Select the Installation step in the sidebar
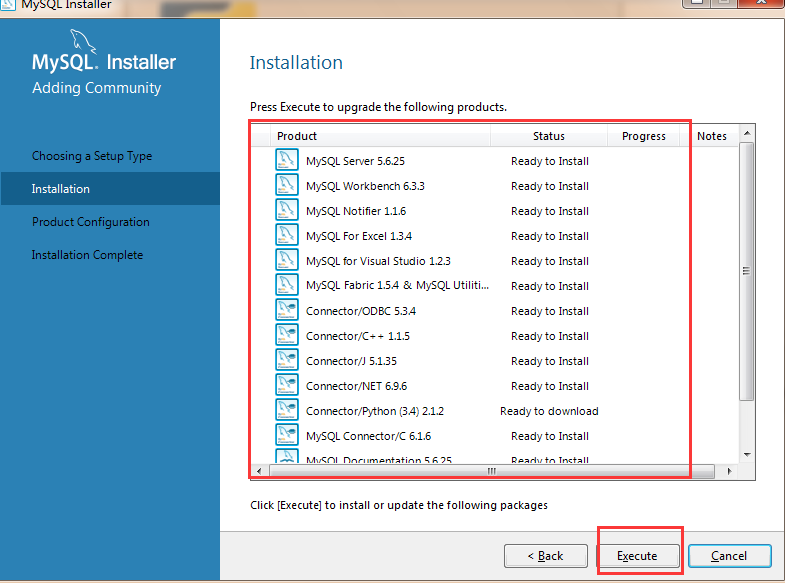Screen dimensions: 785x583 pyautogui.click(x=110, y=189)
